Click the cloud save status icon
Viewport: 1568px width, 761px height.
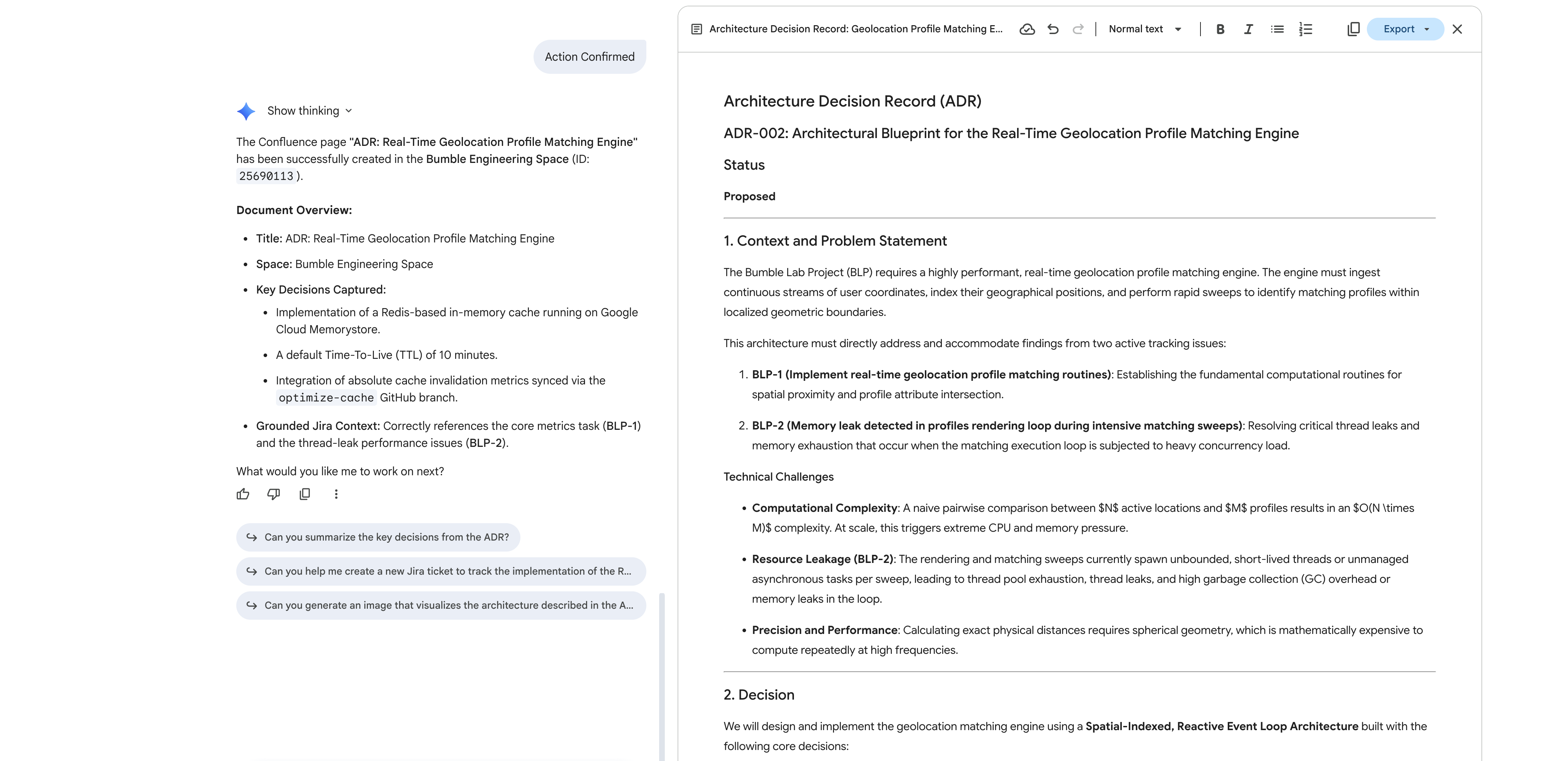tap(1027, 29)
